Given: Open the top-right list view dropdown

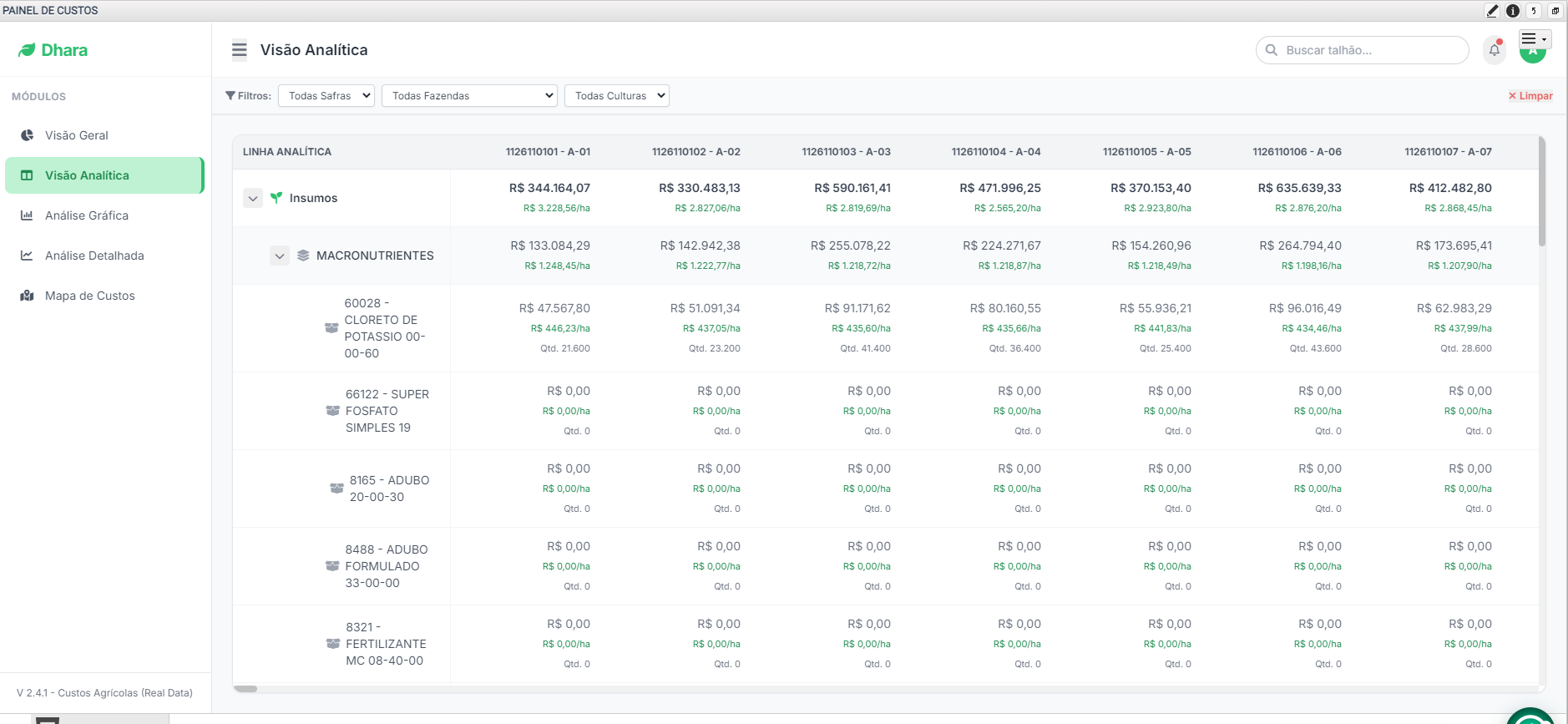Looking at the screenshot, I should pos(1534,39).
